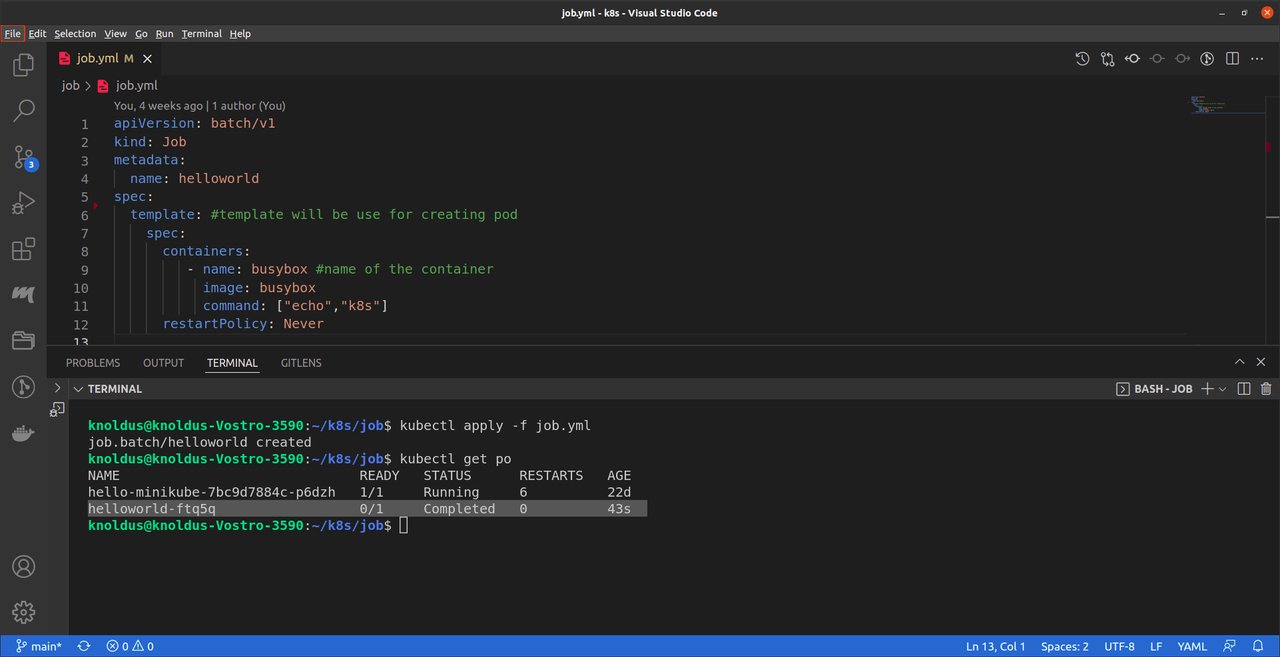Click Ln 13, Col 1 cursor position

click(x=996, y=646)
